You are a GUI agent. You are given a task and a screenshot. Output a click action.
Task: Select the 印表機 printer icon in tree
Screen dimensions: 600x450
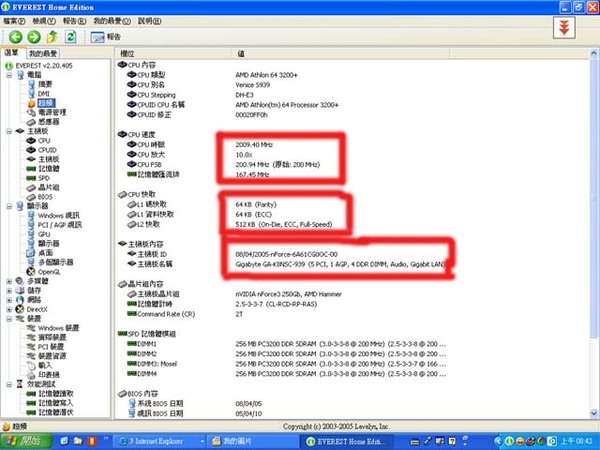31,375
